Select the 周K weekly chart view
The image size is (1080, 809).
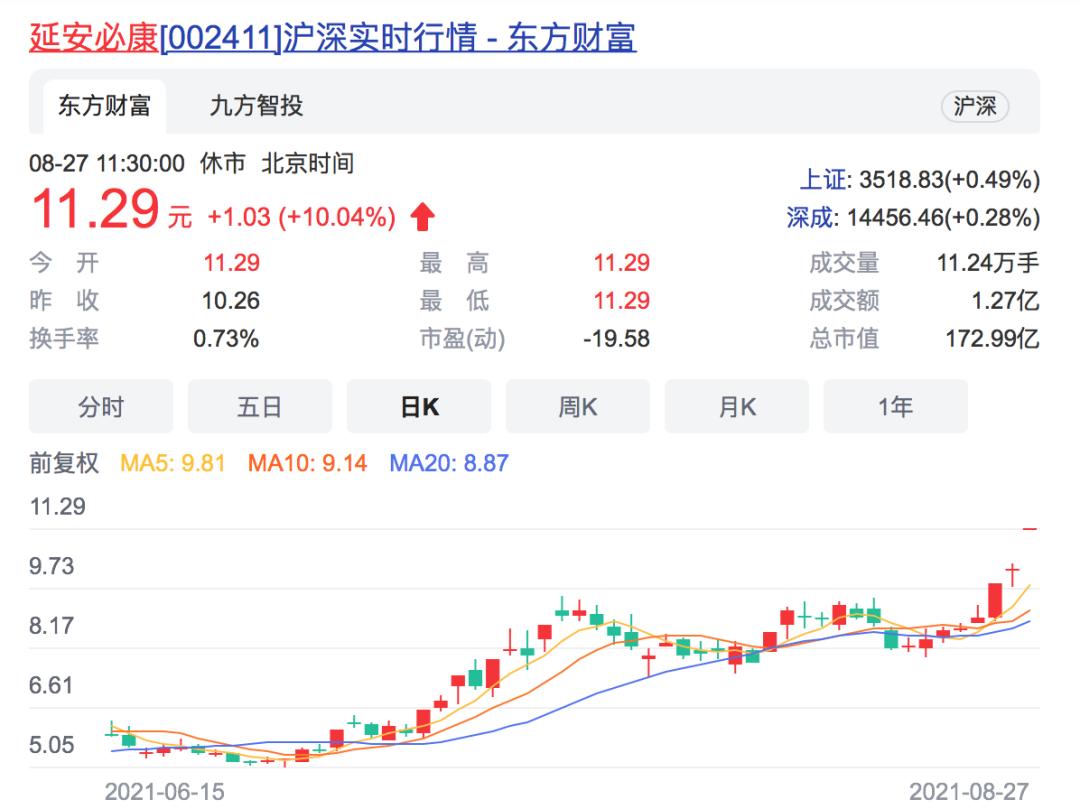(x=578, y=406)
